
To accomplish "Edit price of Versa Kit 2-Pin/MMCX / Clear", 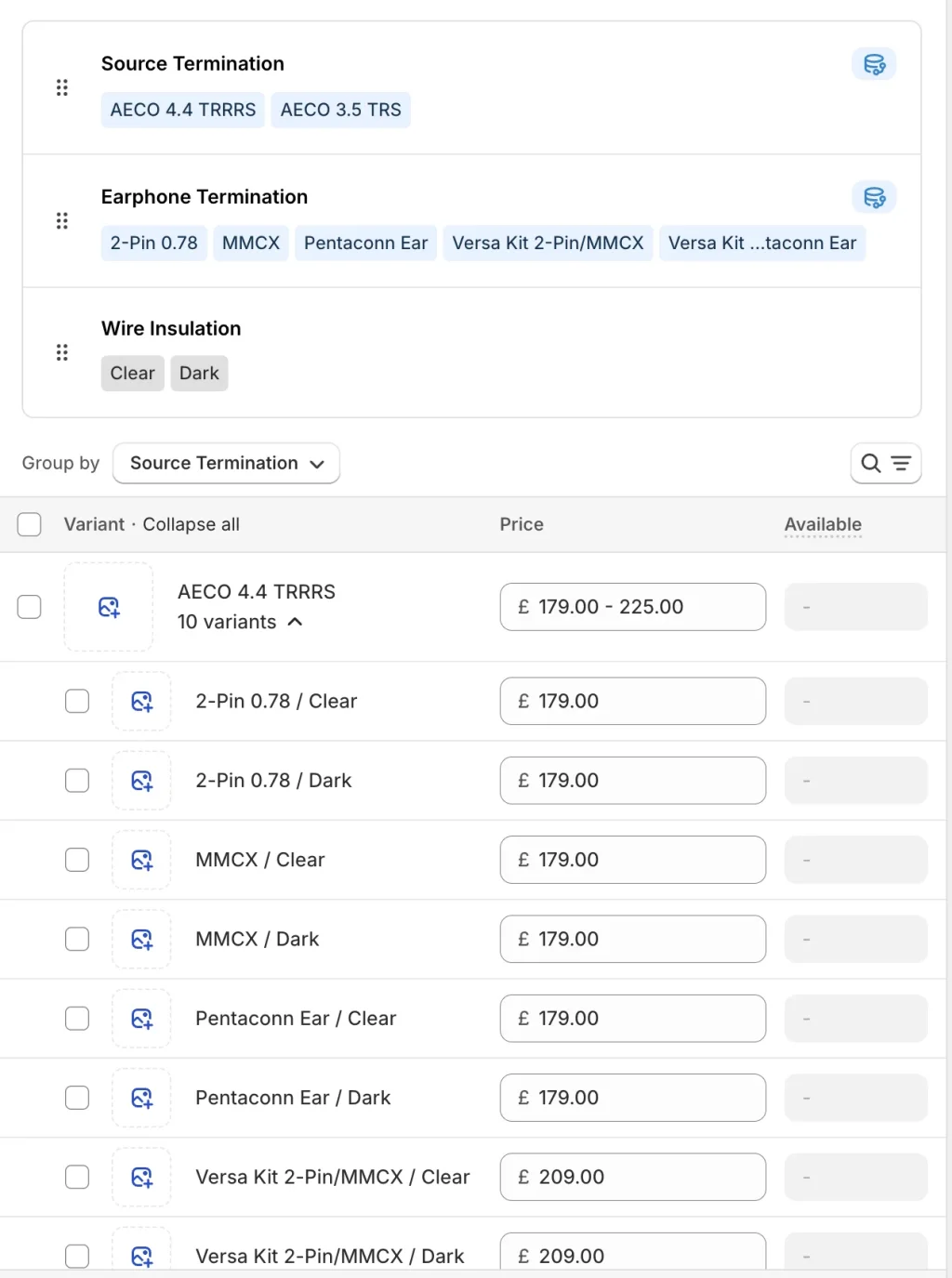I will (x=632, y=1177).
